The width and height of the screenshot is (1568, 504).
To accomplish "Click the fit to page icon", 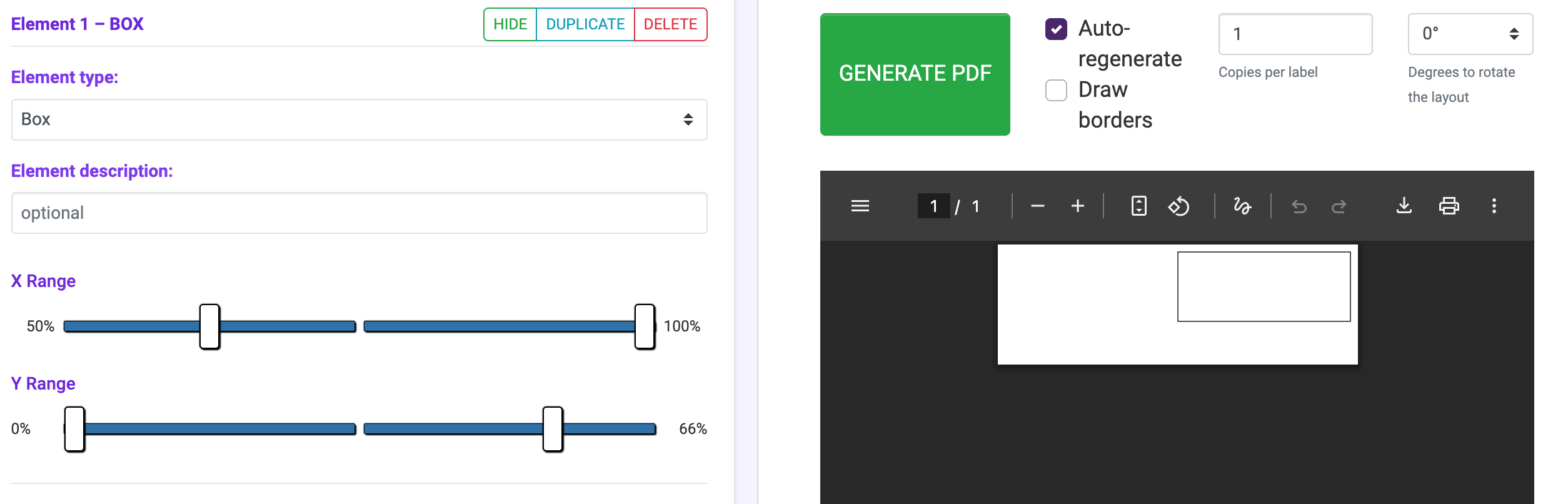I will coord(1139,206).
